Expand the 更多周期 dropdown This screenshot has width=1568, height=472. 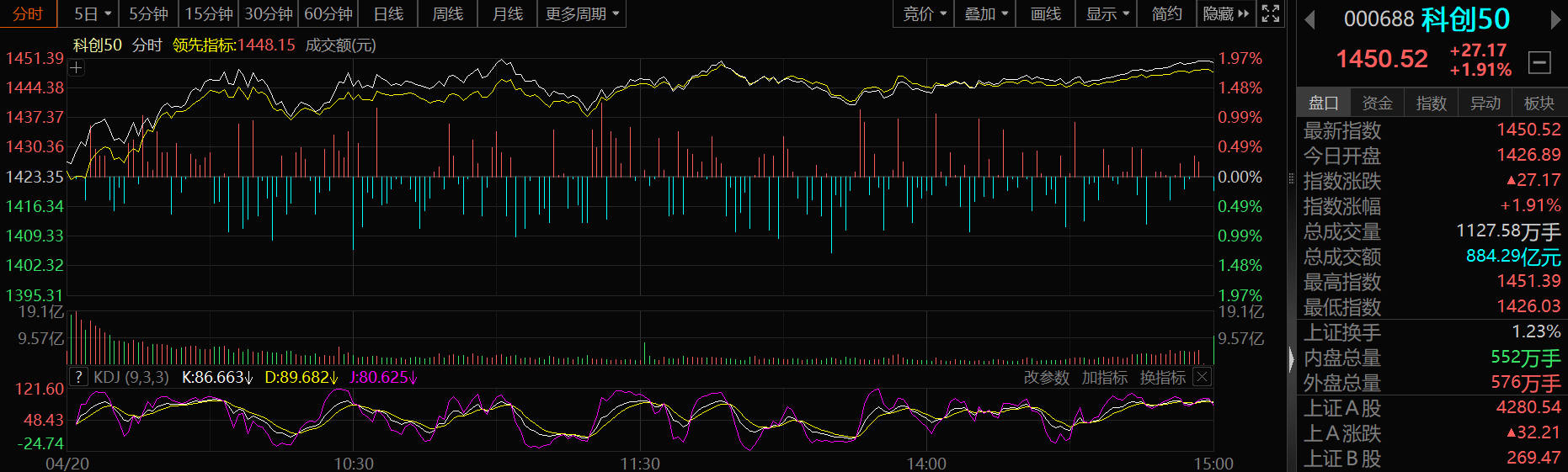(582, 13)
